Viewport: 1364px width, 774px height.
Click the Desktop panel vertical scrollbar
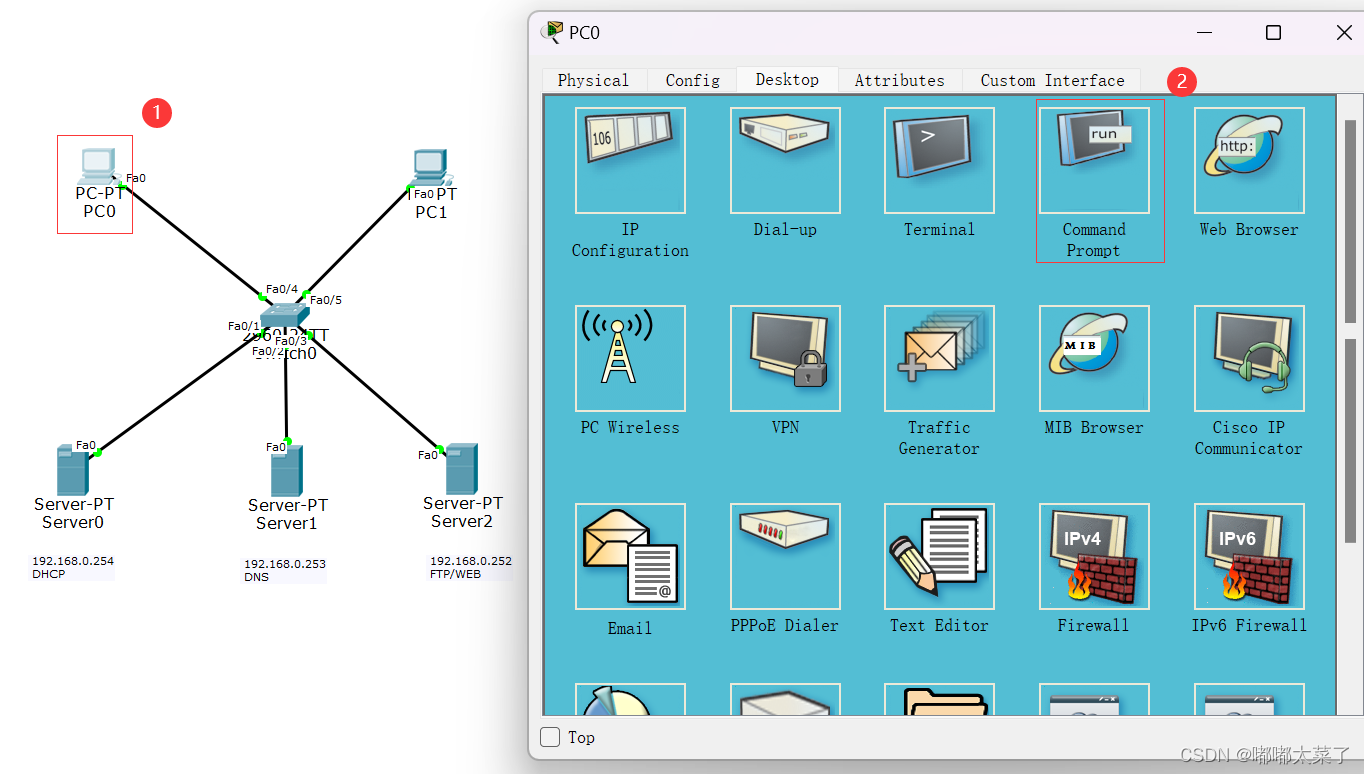[x=1350, y=222]
